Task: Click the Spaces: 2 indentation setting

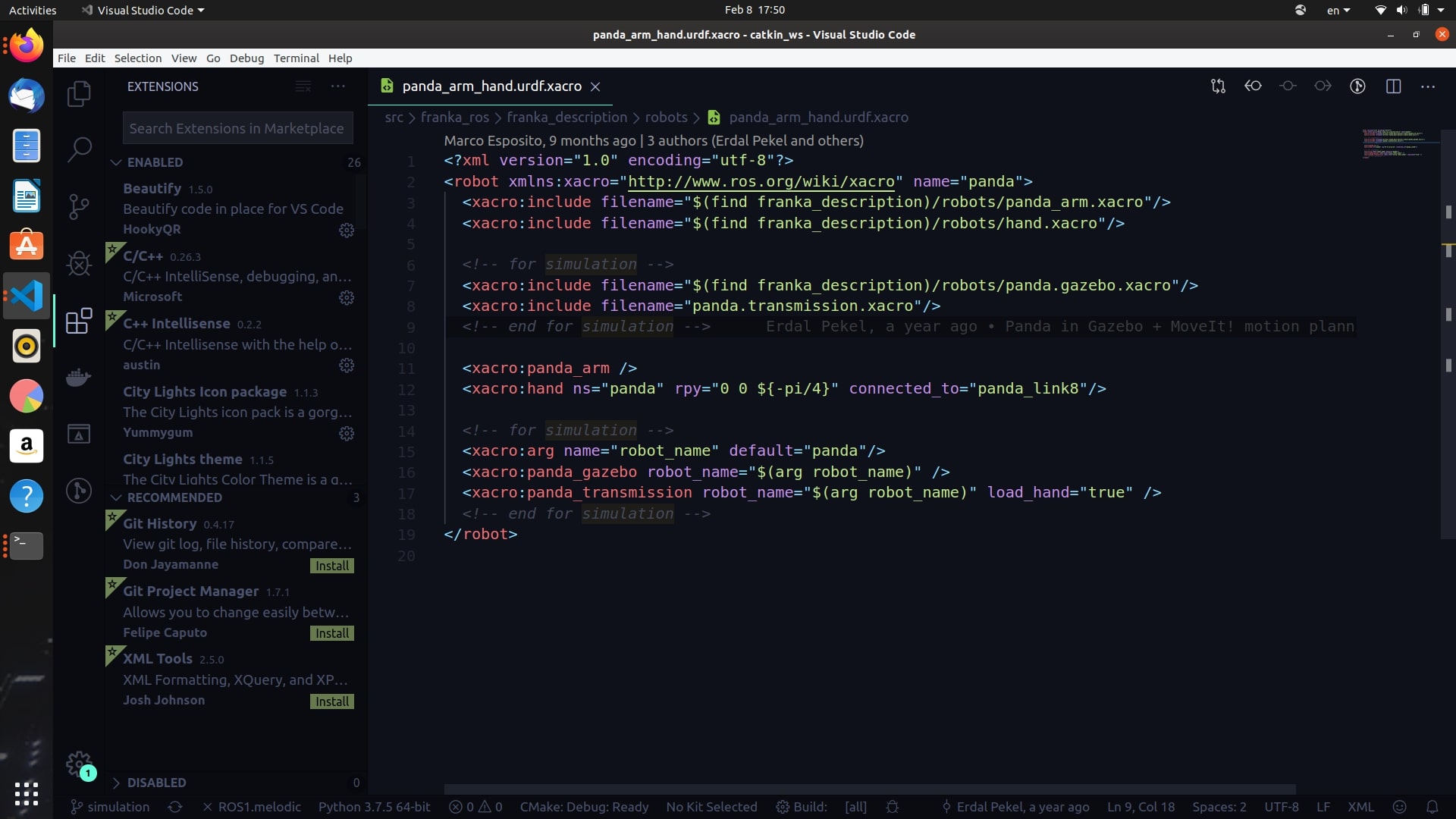Action: point(1219,807)
